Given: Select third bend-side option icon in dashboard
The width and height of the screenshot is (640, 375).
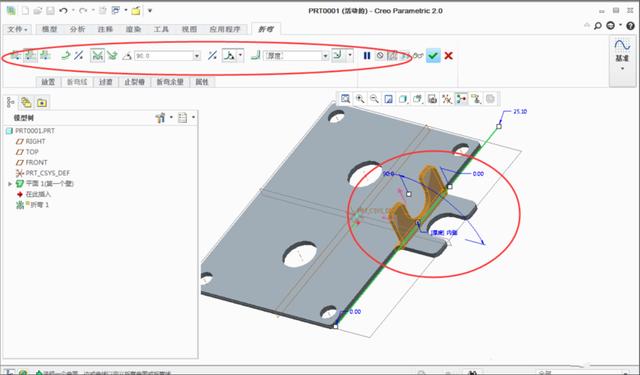Looking at the screenshot, I should click(45, 55).
